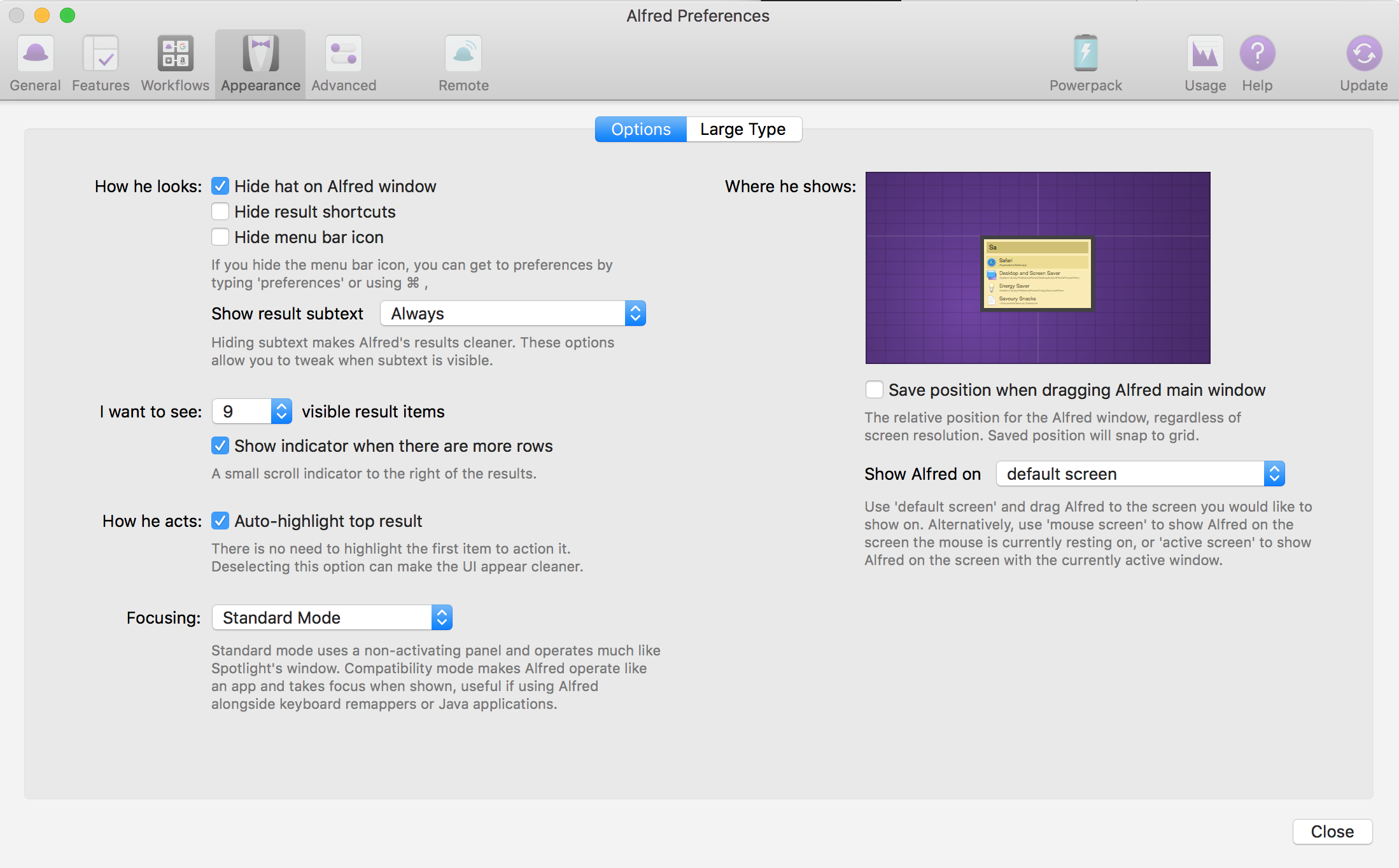Open the Usage graph icon
Viewport: 1399px width, 868px height.
1205,54
